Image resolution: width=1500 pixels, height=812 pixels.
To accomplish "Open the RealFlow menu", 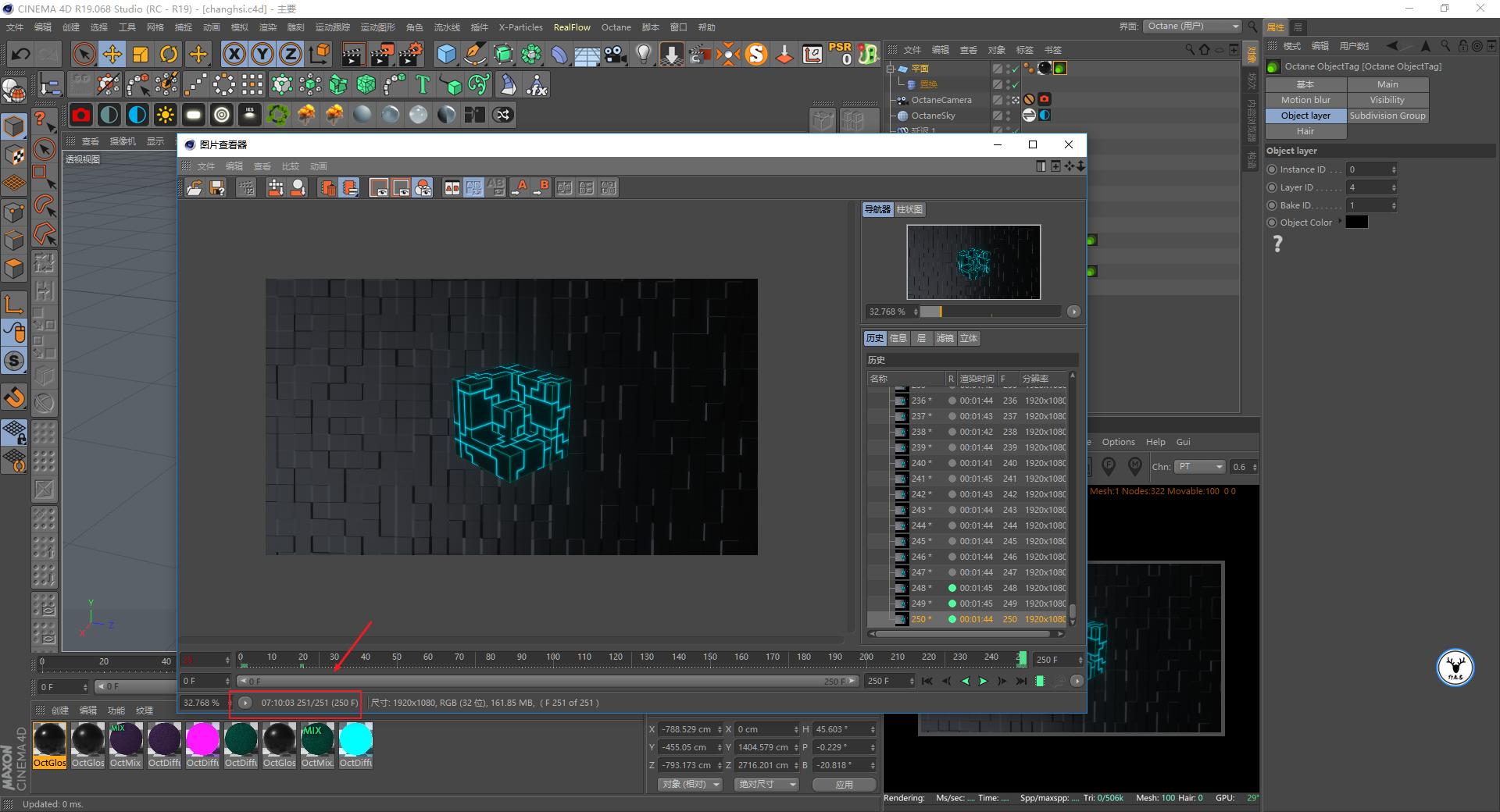I will [571, 27].
